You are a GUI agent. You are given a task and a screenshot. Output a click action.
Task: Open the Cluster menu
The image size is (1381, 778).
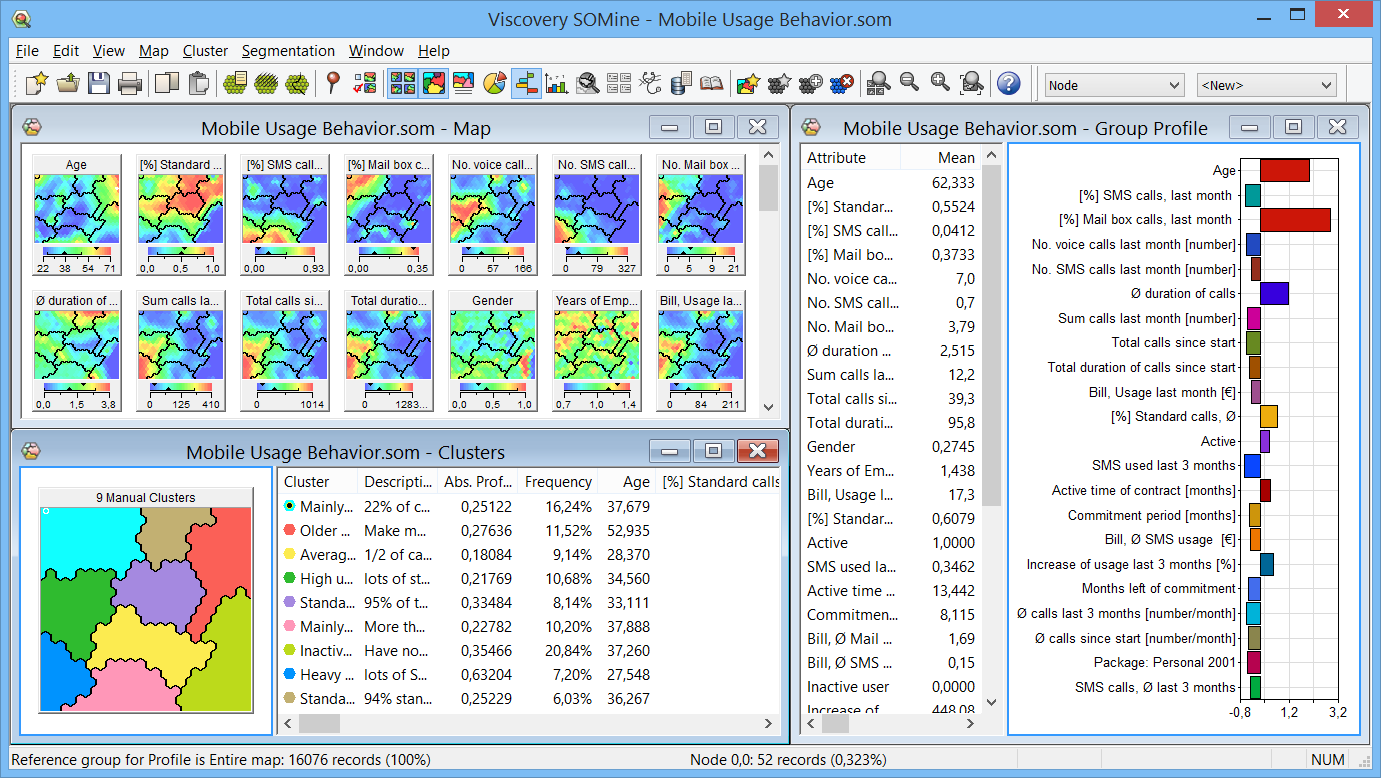pyautogui.click(x=205, y=51)
